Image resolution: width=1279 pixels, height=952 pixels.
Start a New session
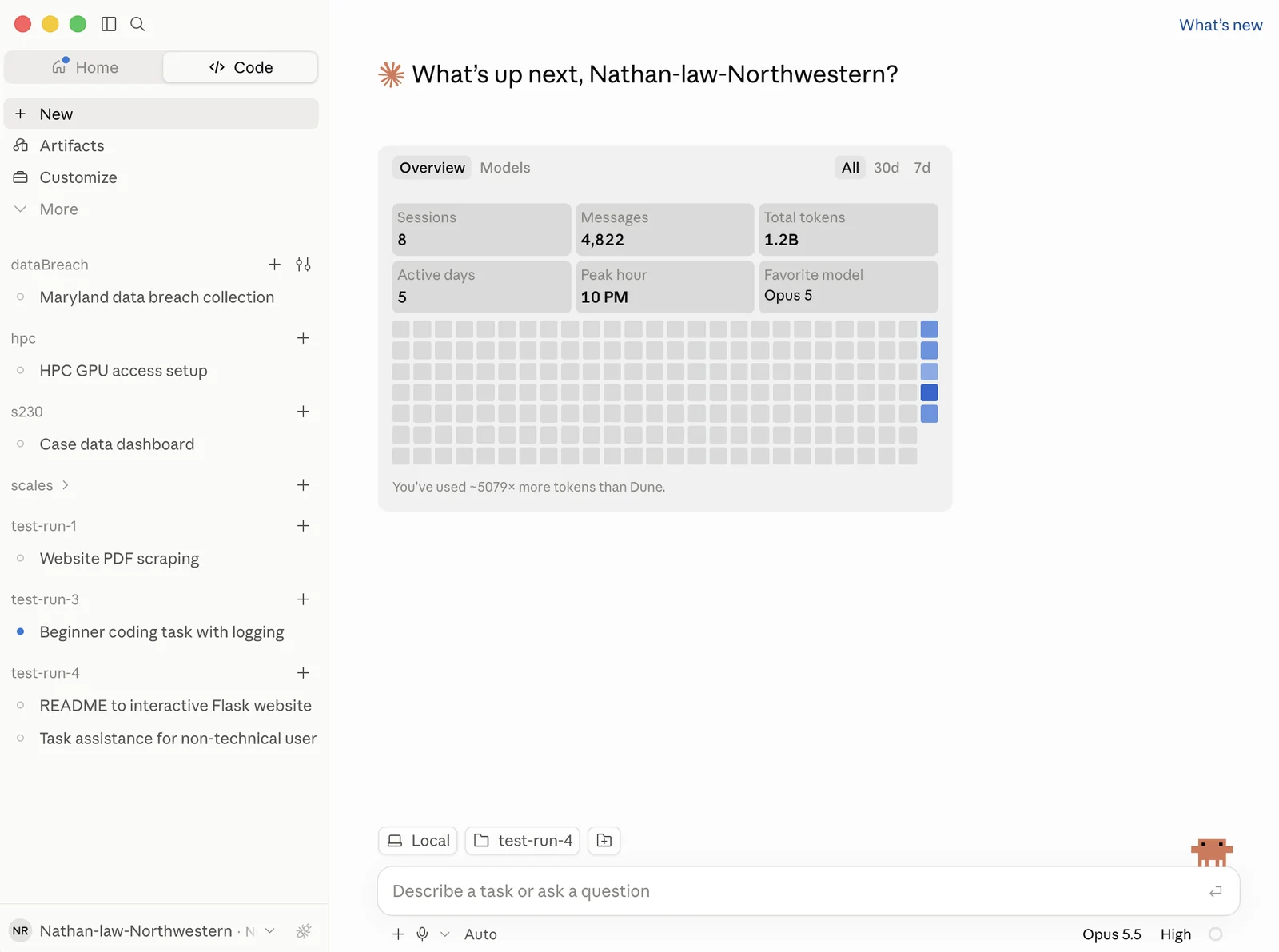pos(161,114)
